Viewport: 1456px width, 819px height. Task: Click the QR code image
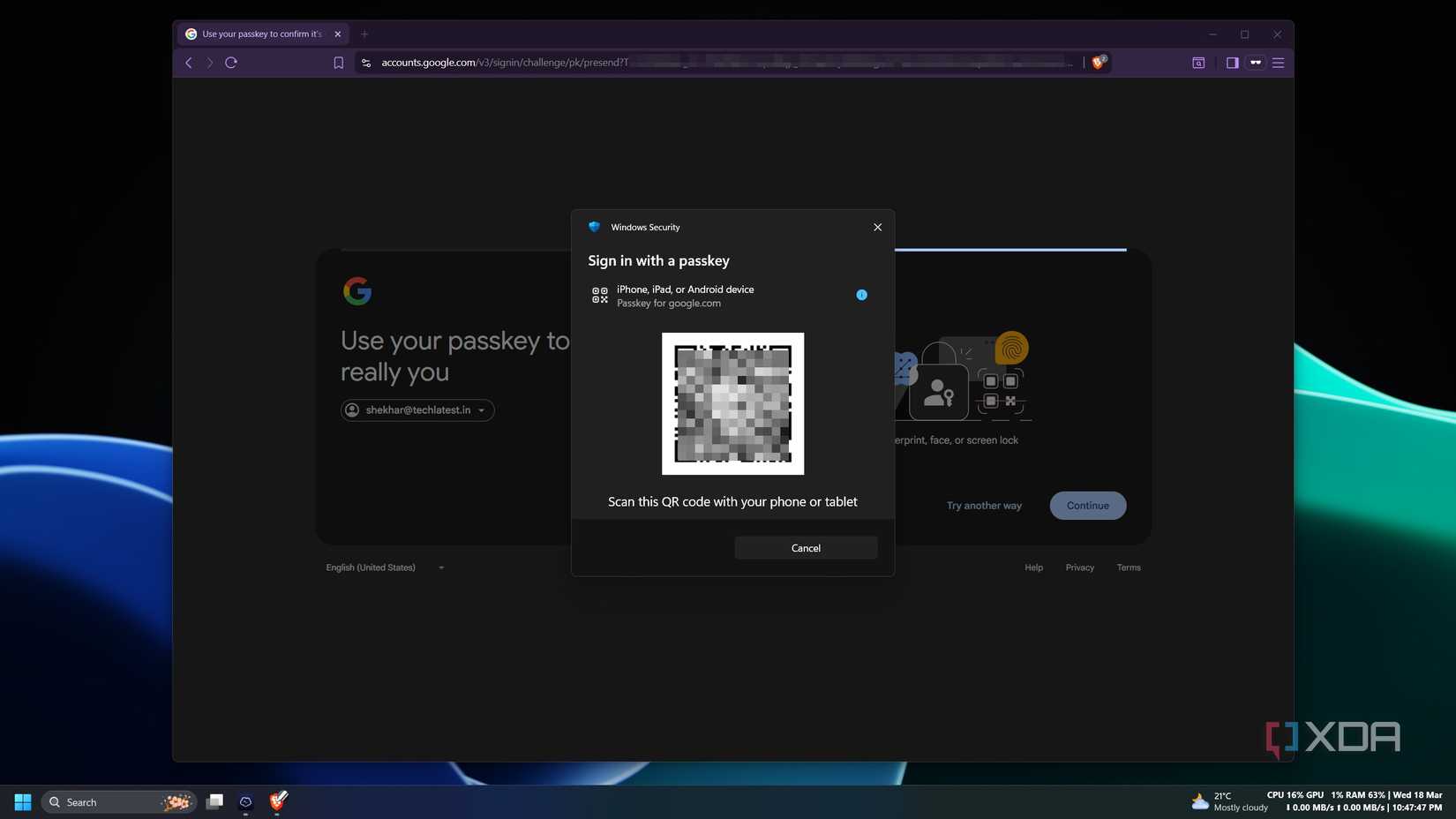point(732,403)
